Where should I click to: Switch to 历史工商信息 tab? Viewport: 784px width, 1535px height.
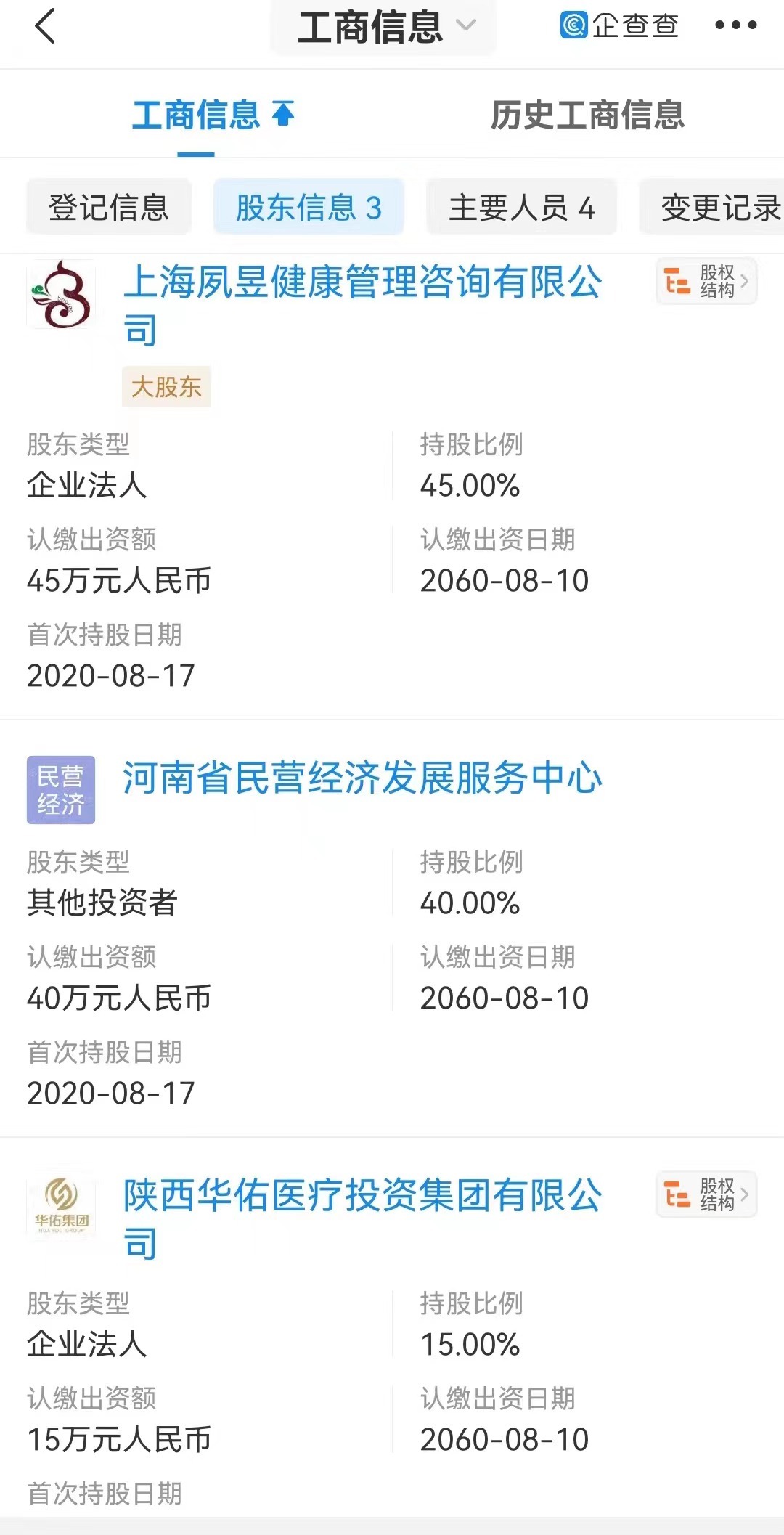coord(587,115)
